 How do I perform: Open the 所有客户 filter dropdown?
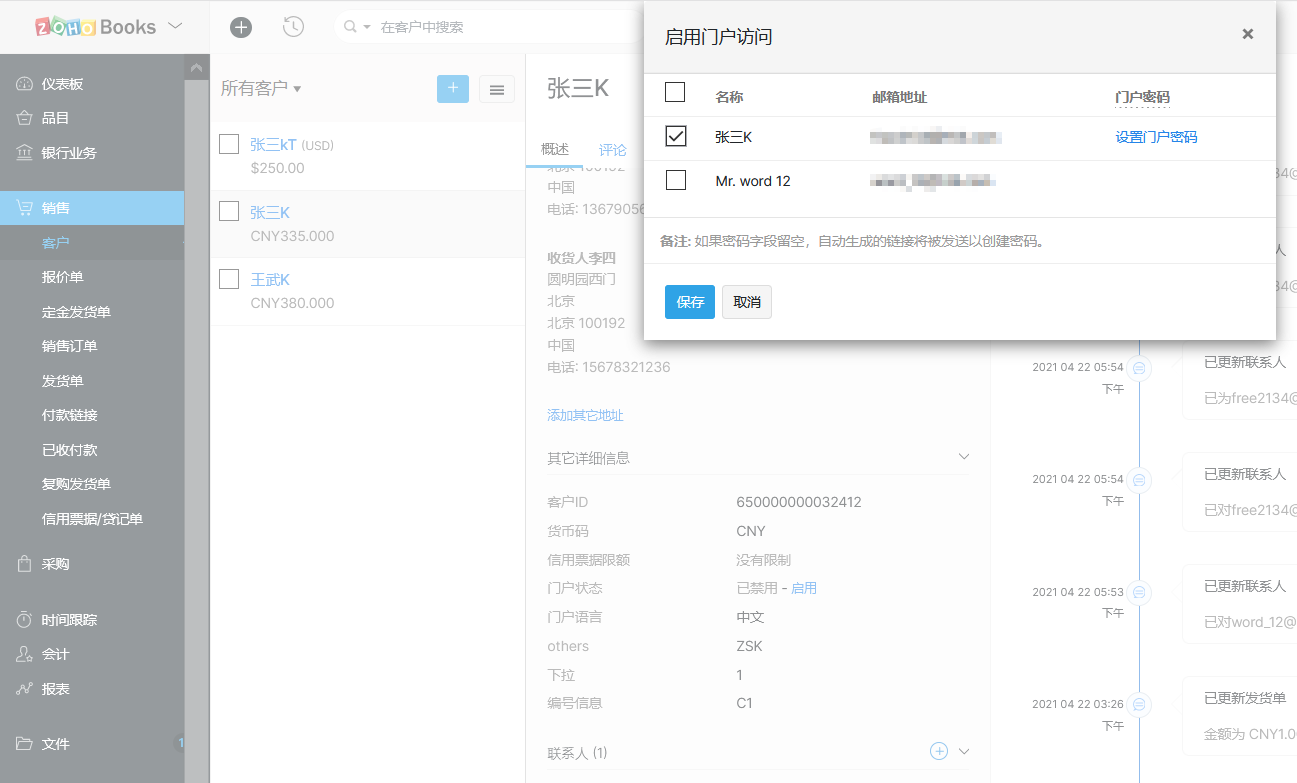(x=261, y=89)
